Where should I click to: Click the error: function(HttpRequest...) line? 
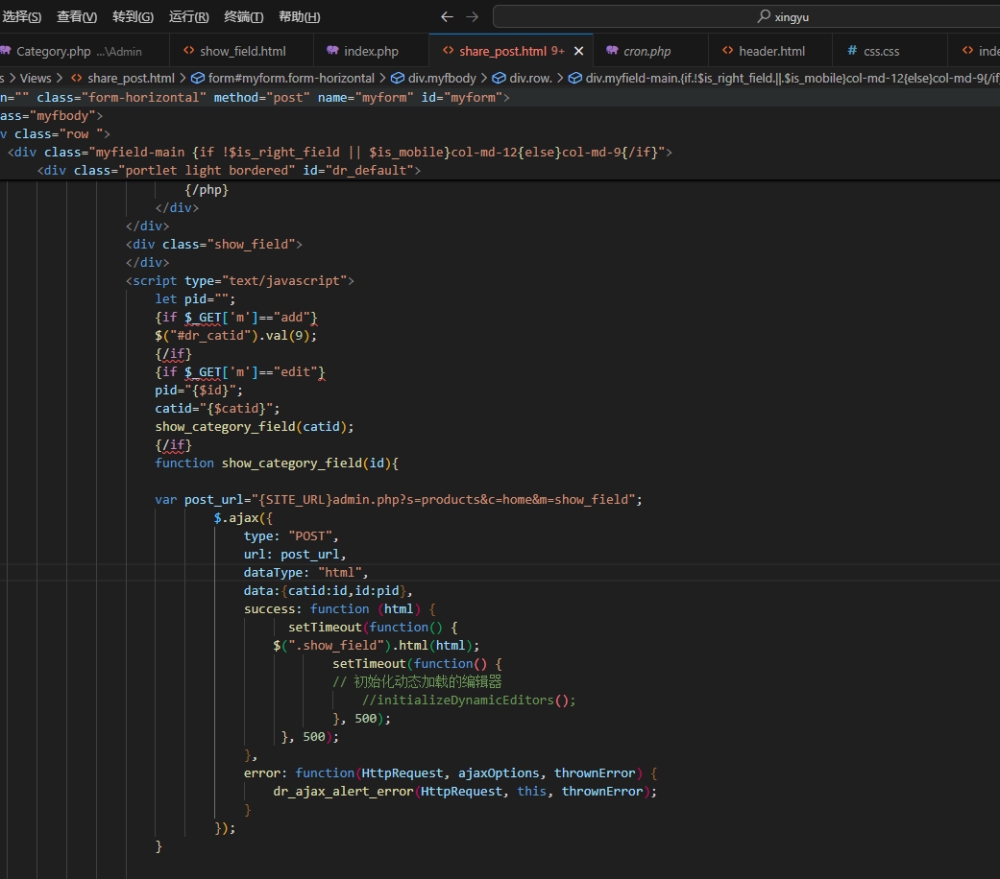[x=450, y=773]
